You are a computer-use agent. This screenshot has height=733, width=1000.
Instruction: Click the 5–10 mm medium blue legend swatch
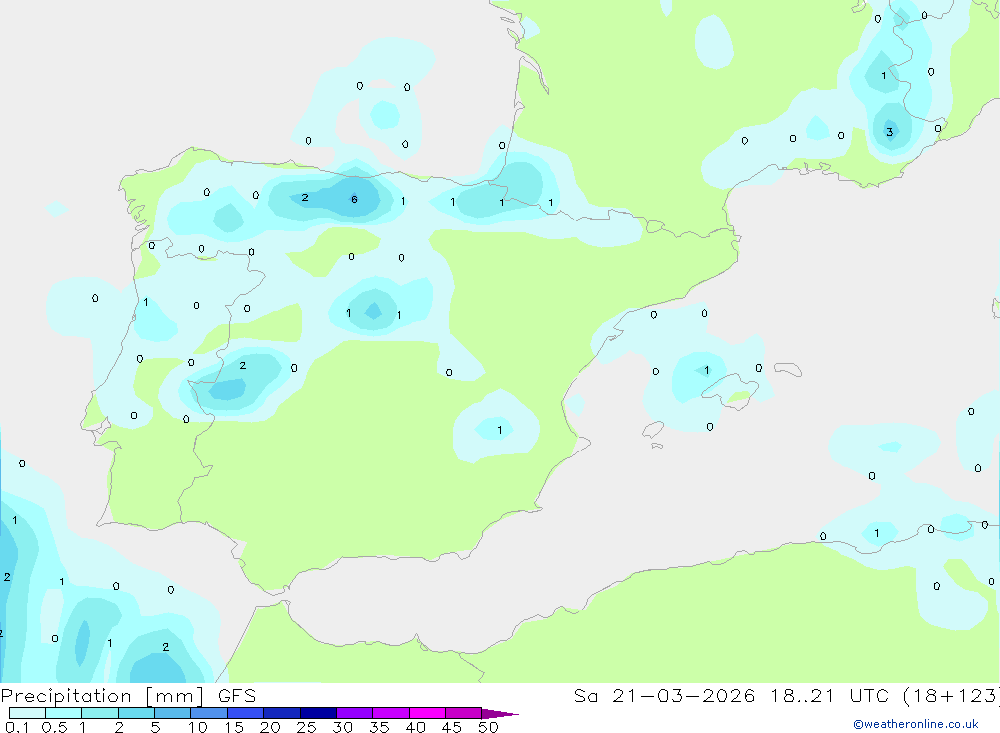click(x=172, y=713)
